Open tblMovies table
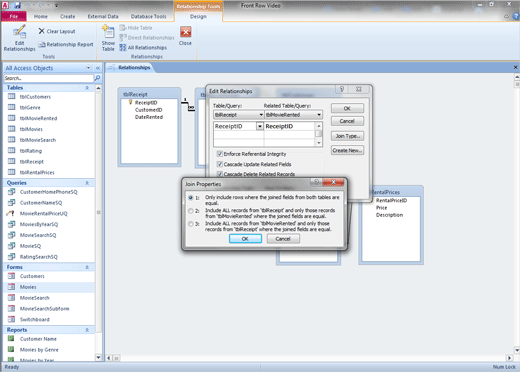The height and width of the screenshot is (372, 520). pyautogui.click(x=31, y=129)
